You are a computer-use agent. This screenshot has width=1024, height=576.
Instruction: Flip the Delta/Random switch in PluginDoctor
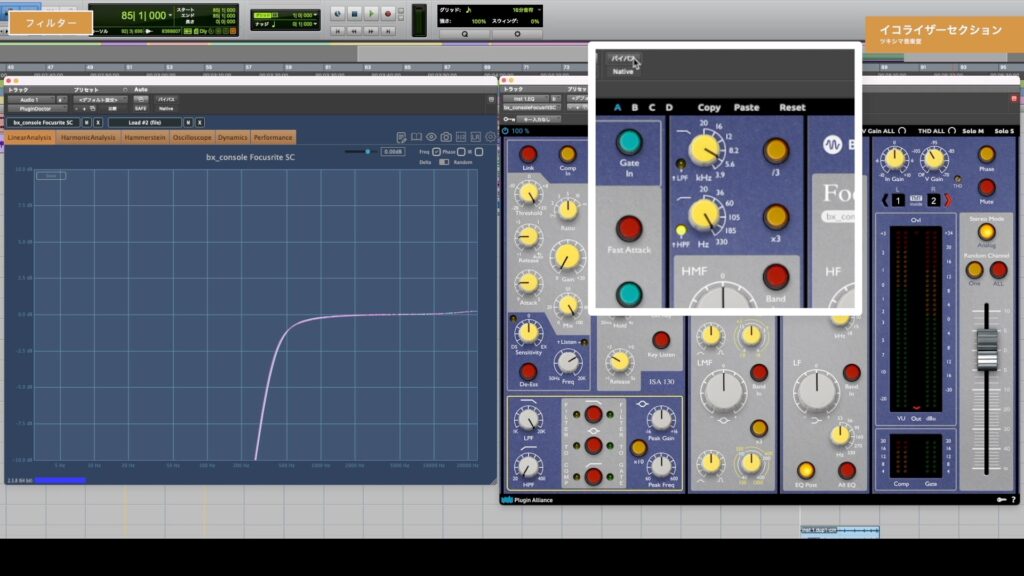(x=444, y=162)
